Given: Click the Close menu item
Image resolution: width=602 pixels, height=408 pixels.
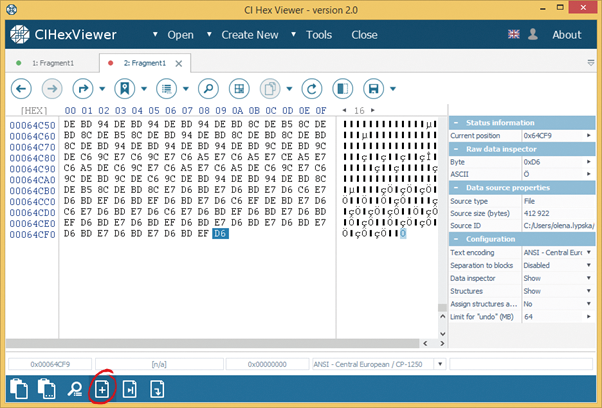Looking at the screenshot, I should [364, 35].
